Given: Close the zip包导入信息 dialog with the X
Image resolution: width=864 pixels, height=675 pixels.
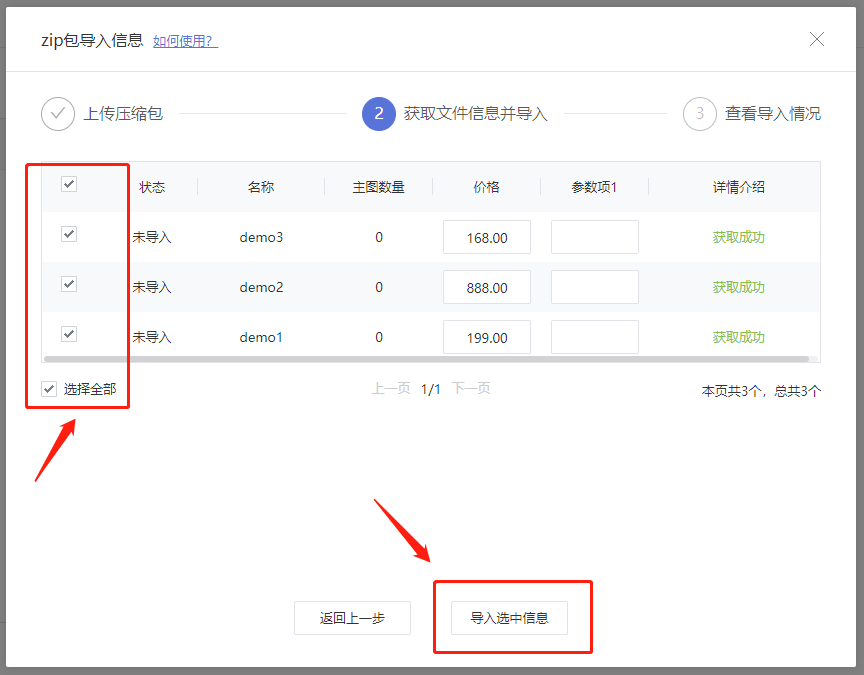Looking at the screenshot, I should [x=817, y=39].
